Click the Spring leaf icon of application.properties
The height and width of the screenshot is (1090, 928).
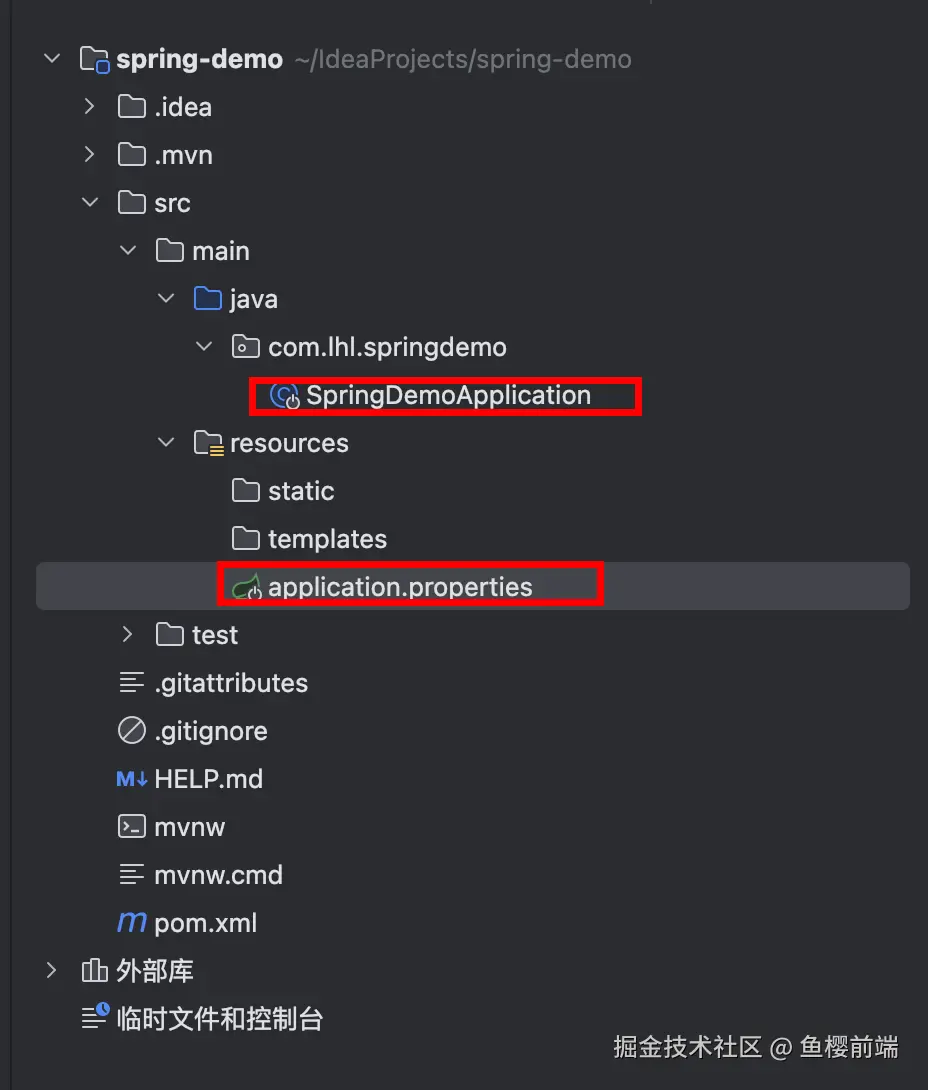coord(246,588)
